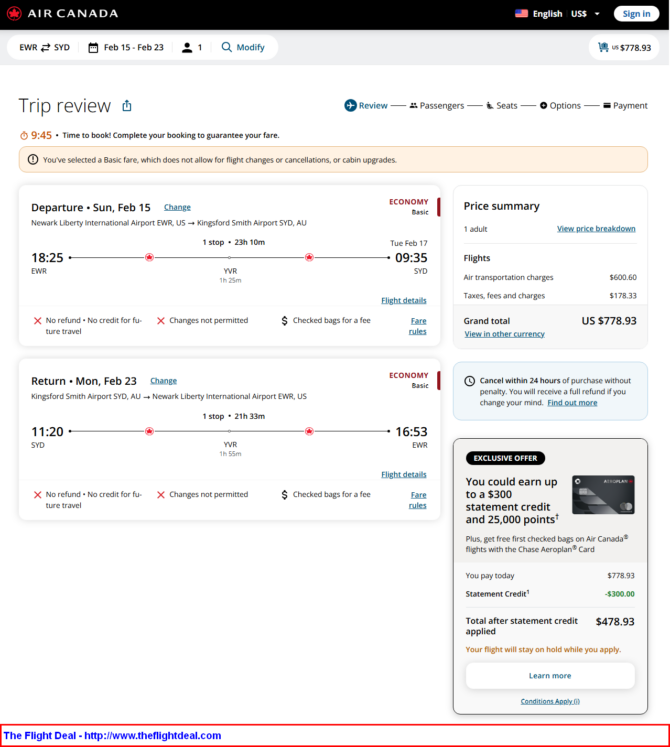This screenshot has width=670, height=747.
Task: Click the calendar icon for travel dates
Action: point(93,47)
